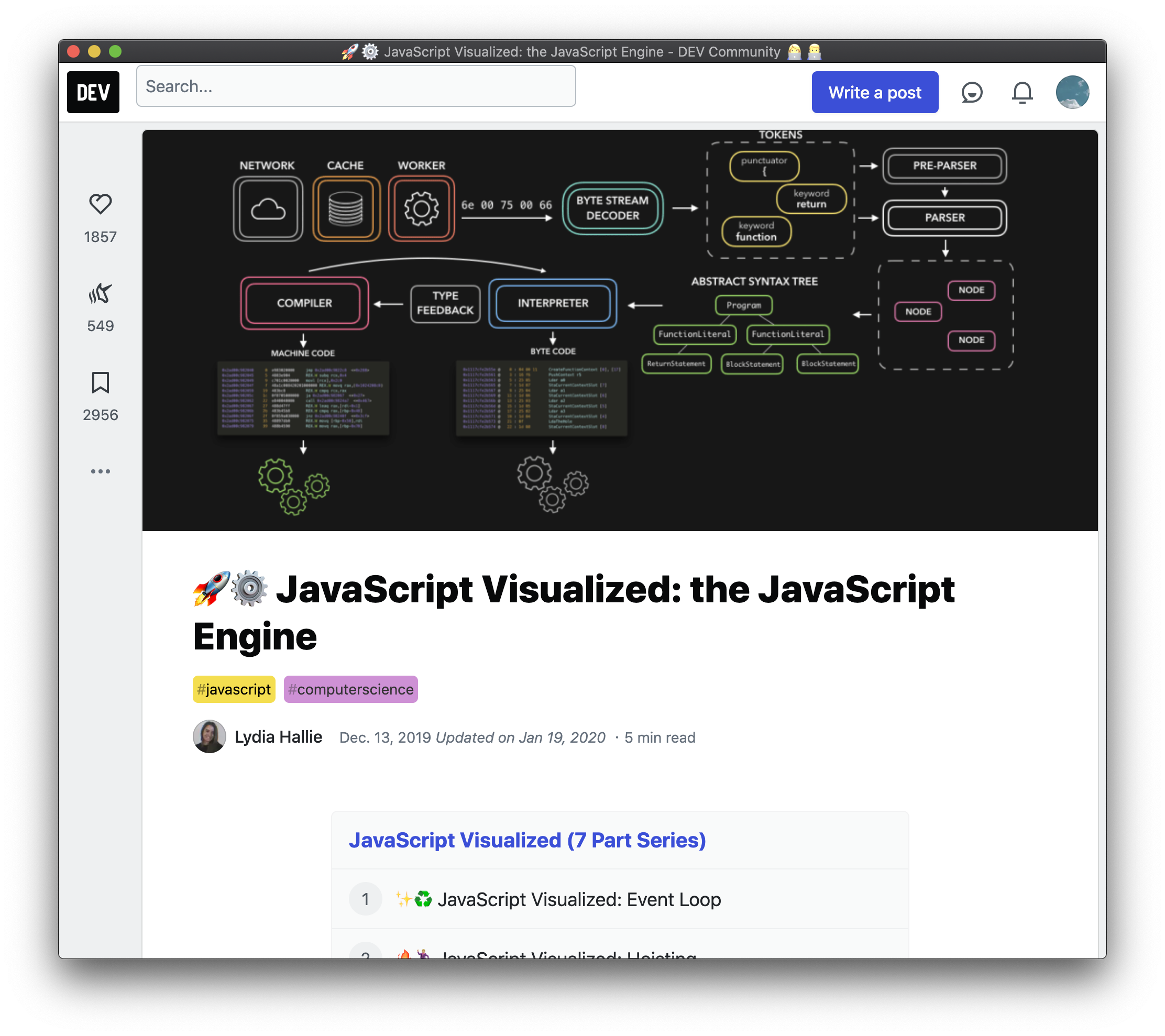Click the JavaScript engine cover image

pos(620,330)
